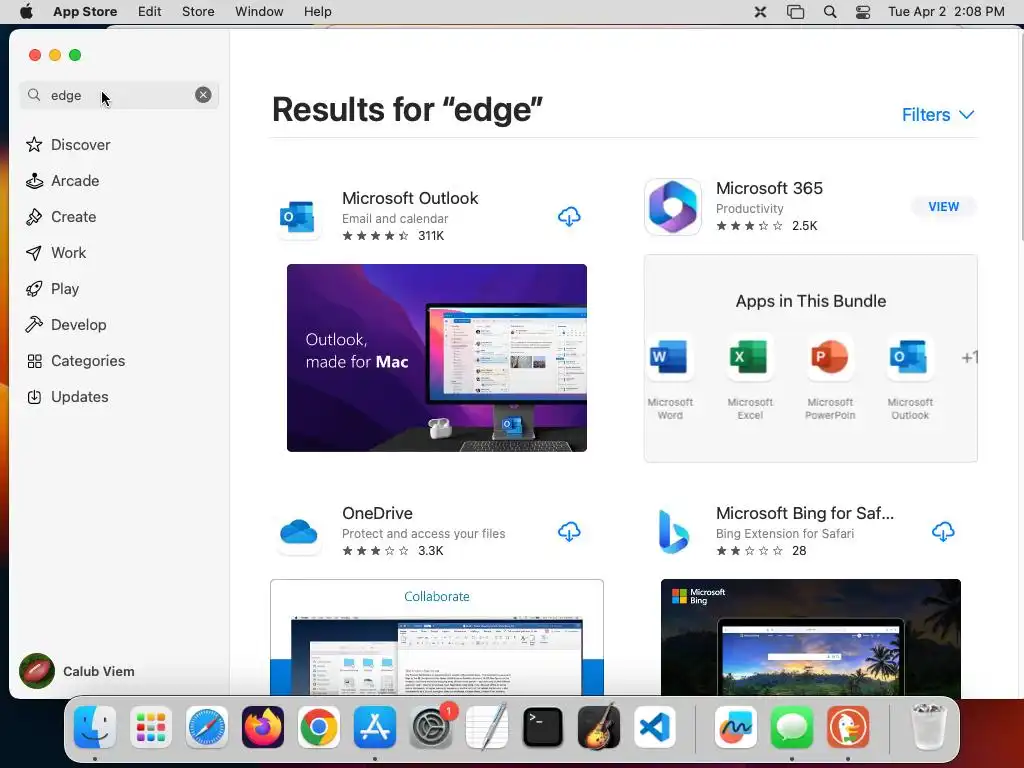Open OneDrive title link
This screenshot has width=1024, height=768.
pos(377,513)
